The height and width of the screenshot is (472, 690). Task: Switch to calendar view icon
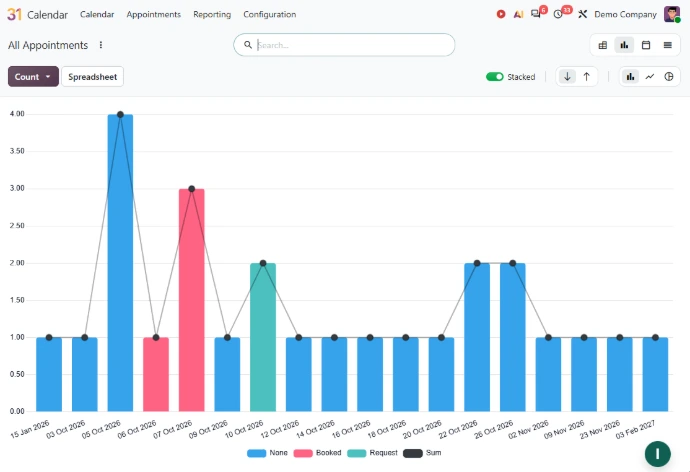(x=646, y=45)
